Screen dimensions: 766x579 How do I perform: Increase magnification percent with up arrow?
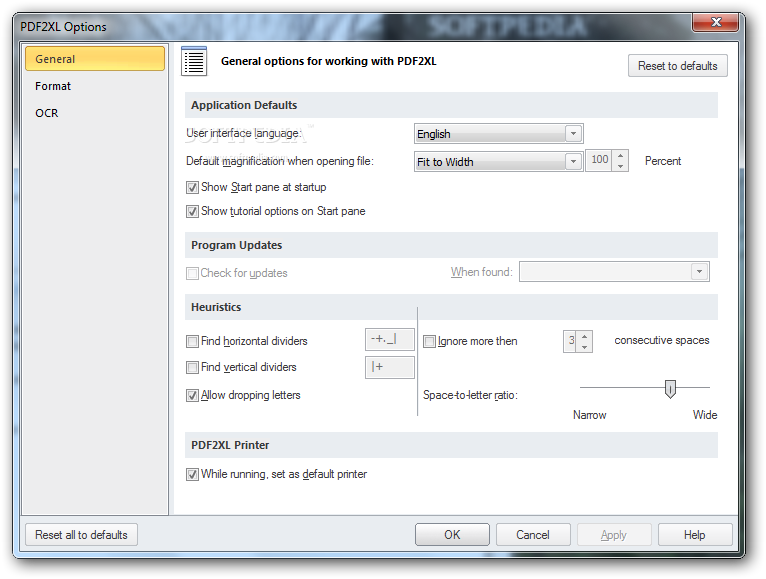click(620, 155)
